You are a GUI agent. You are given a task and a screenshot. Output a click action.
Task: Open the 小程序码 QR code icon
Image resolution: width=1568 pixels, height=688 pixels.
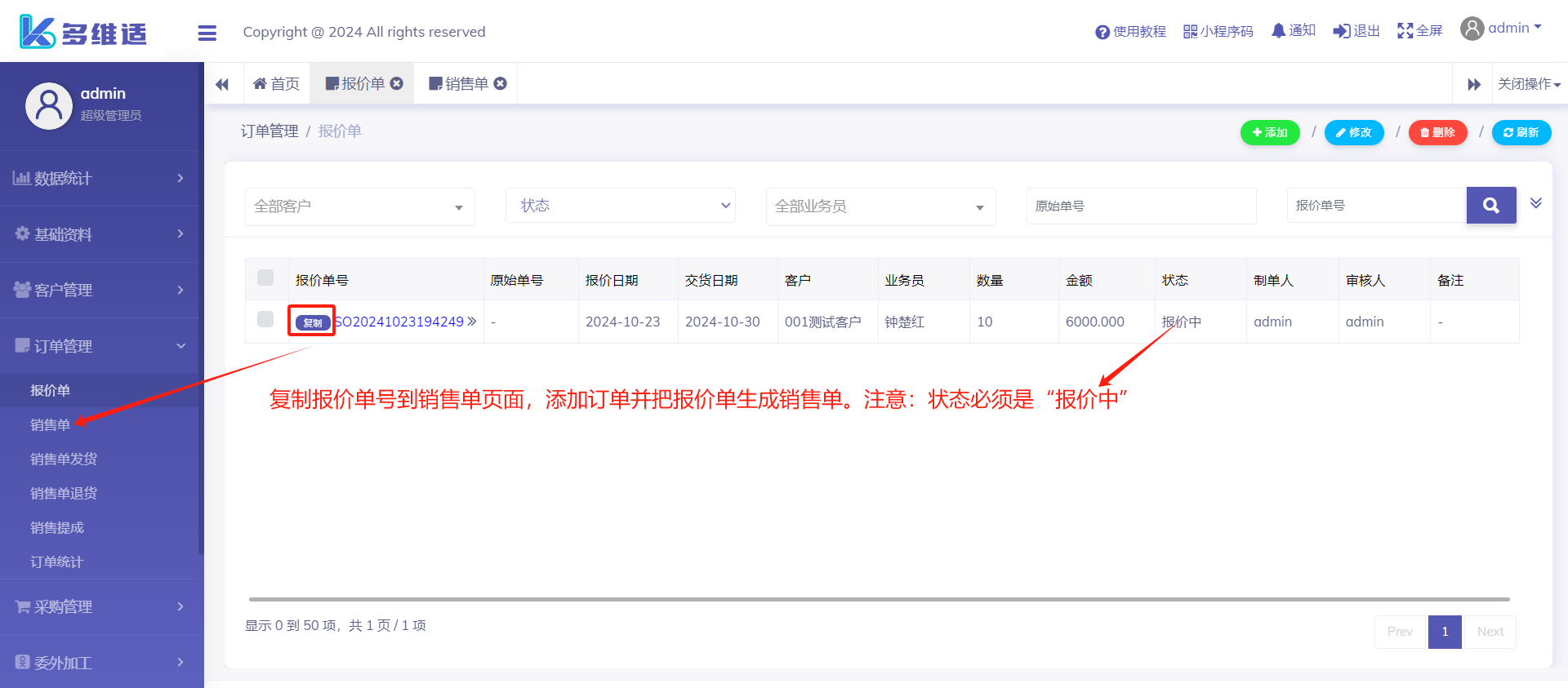click(x=1190, y=32)
